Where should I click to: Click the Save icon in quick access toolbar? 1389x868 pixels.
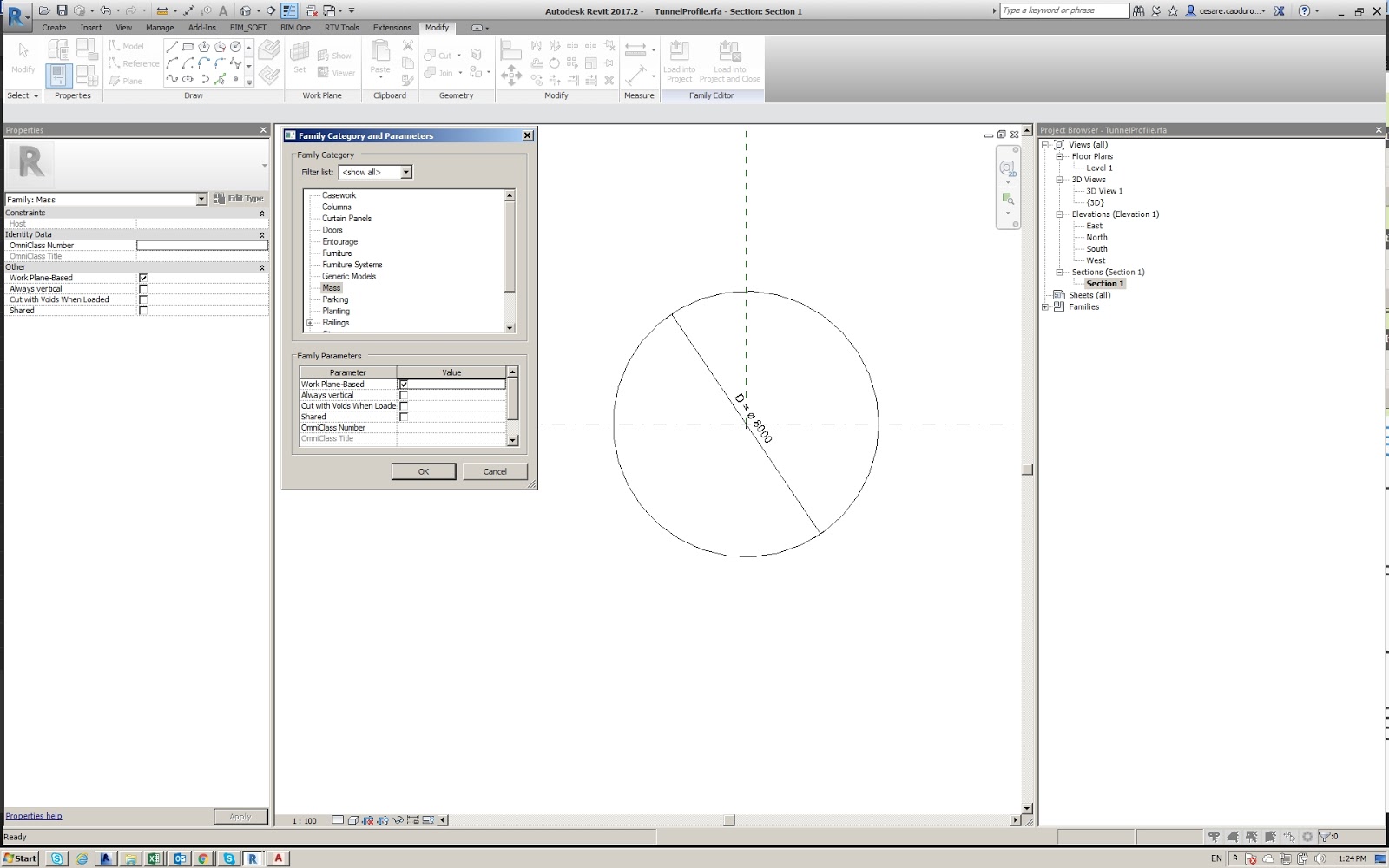(62, 10)
